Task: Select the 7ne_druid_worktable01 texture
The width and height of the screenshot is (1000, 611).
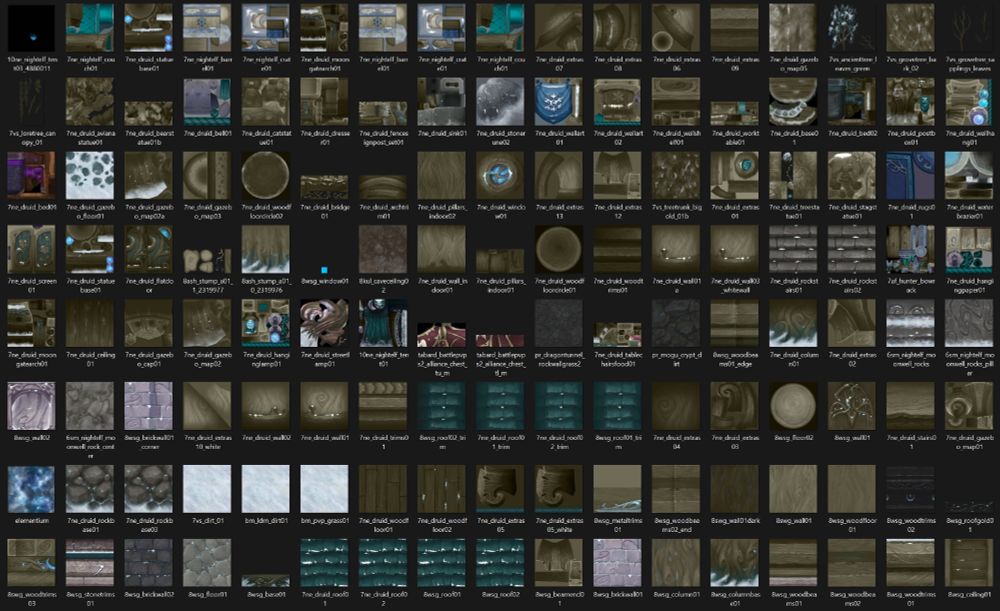Action: tap(735, 114)
